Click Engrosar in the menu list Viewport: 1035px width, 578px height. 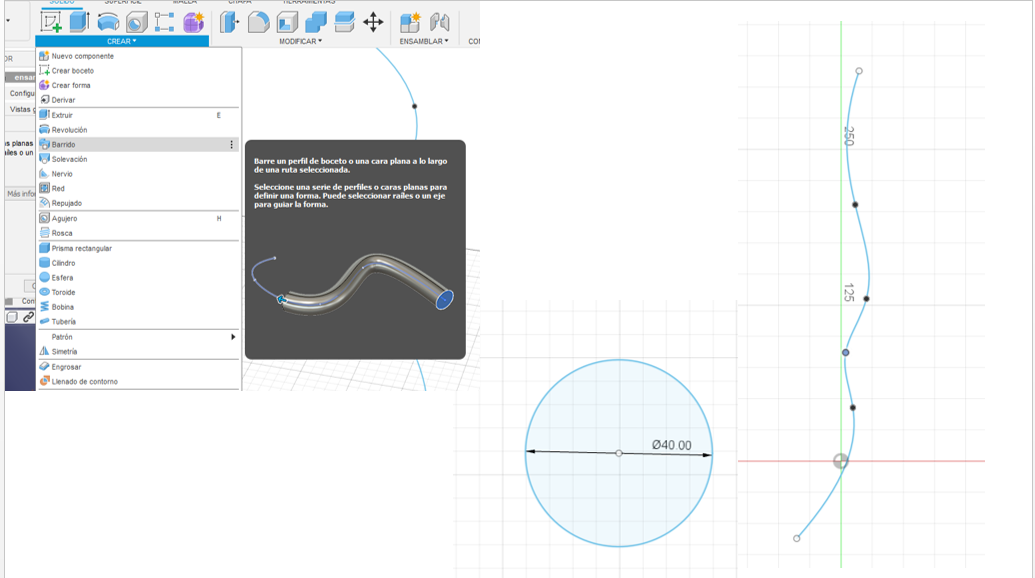pyautogui.click(x=139, y=367)
